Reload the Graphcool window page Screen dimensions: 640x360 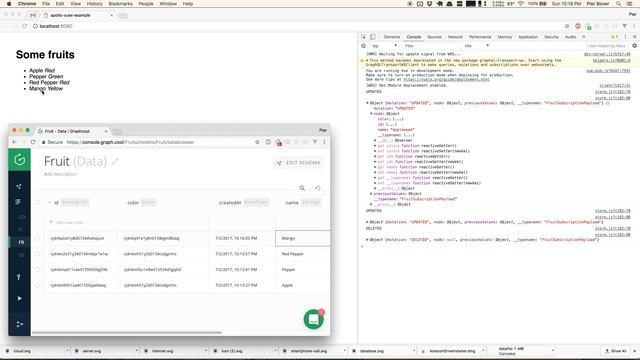click(x=33, y=142)
